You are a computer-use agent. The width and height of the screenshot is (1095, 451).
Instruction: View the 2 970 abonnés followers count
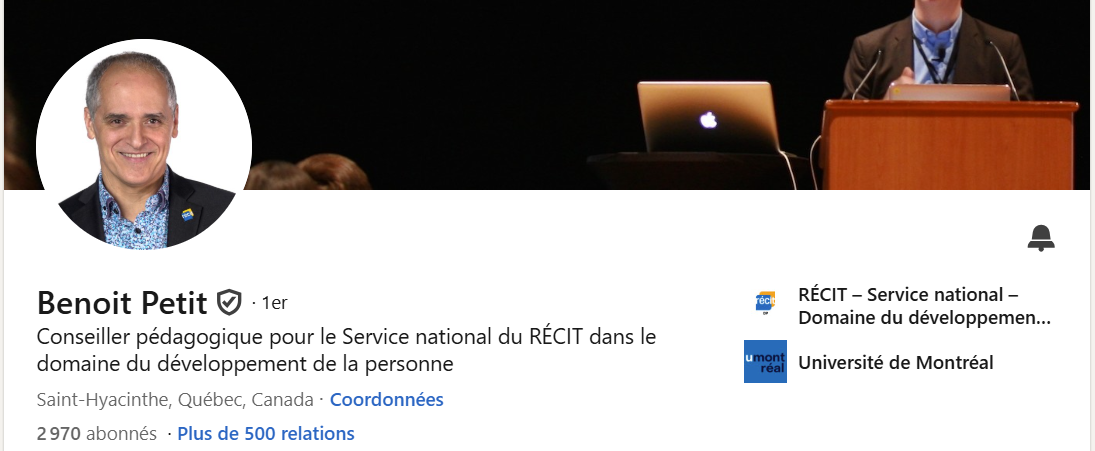pos(96,434)
